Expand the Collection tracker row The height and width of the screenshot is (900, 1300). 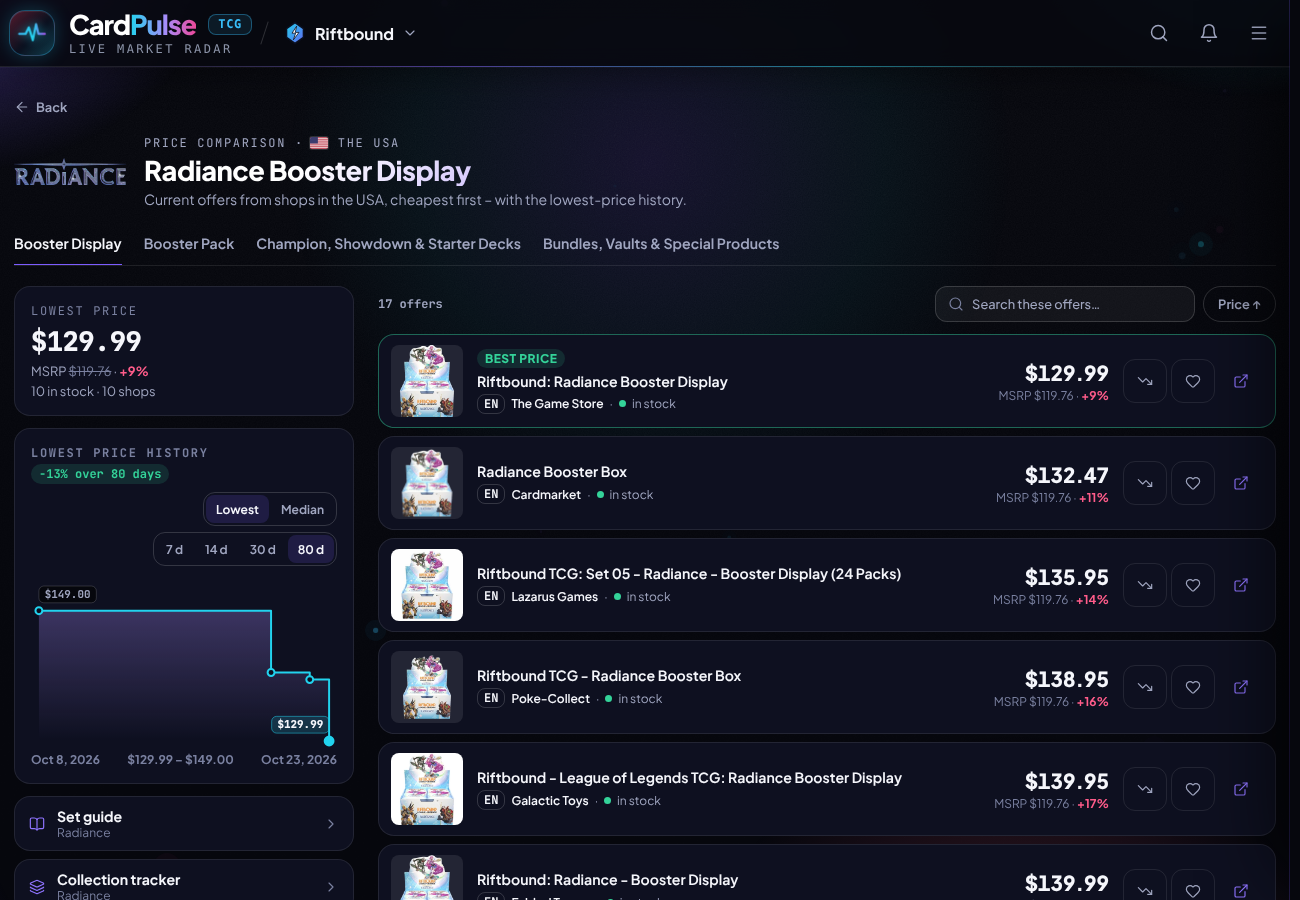[184, 882]
